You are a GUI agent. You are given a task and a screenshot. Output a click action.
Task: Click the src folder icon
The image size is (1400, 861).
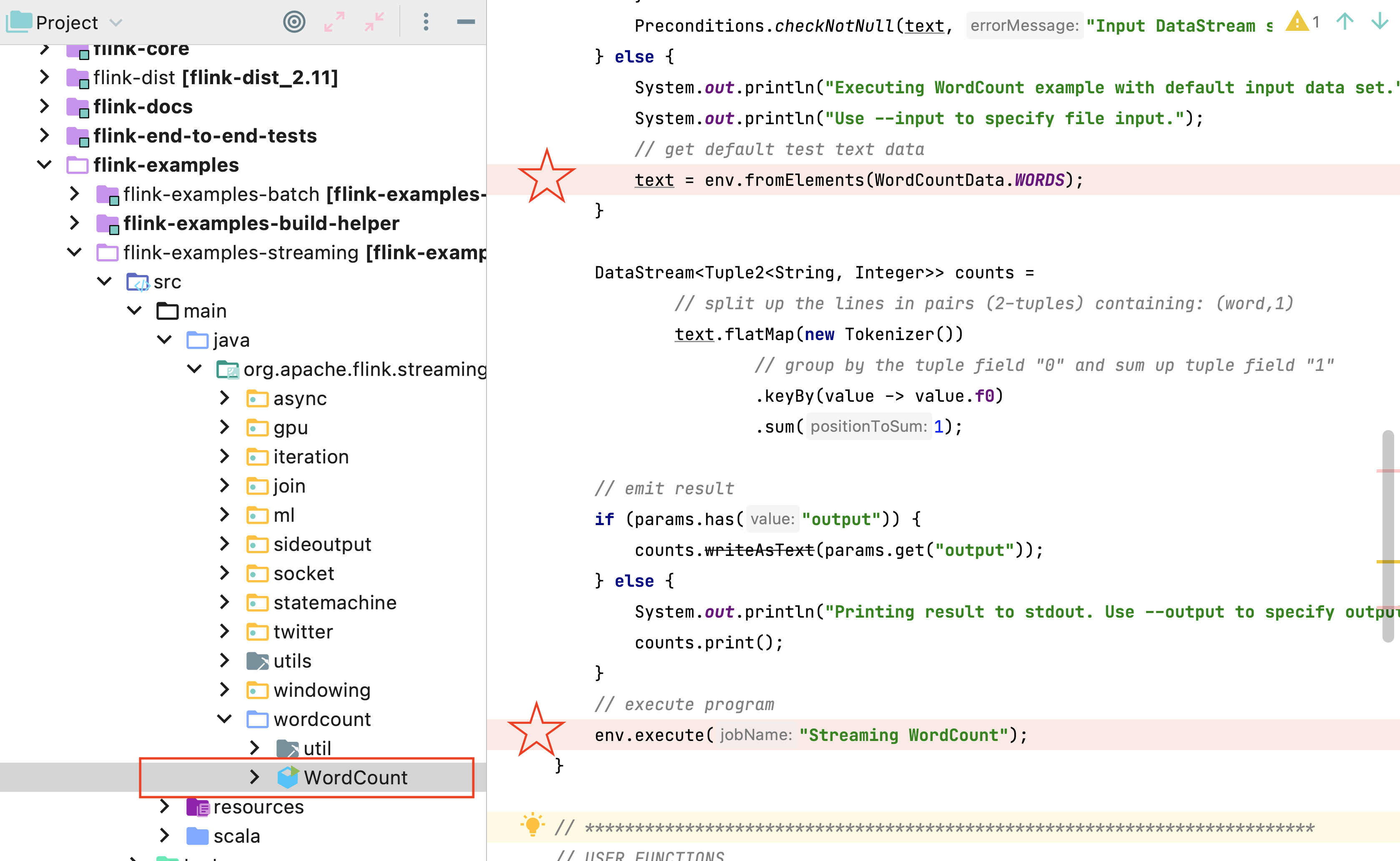point(137,282)
